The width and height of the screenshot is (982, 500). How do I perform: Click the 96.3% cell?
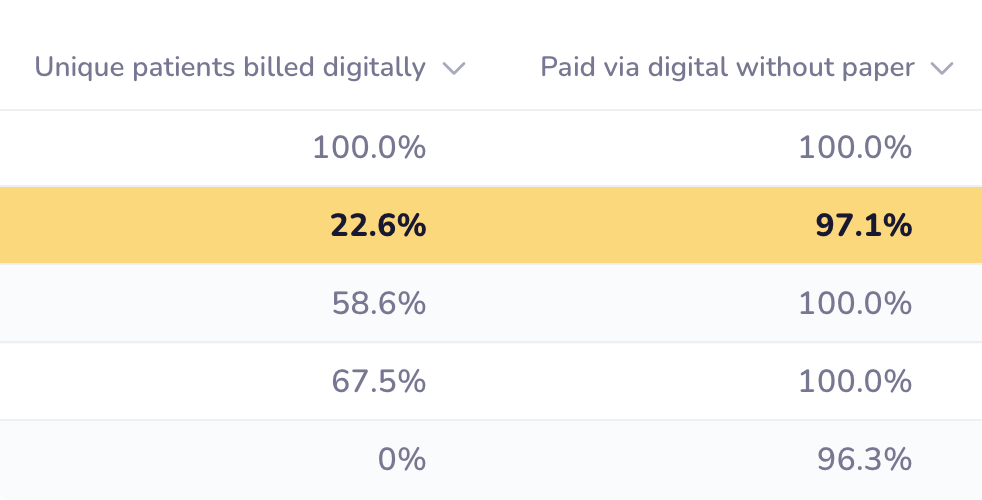pyautogui.click(x=863, y=459)
